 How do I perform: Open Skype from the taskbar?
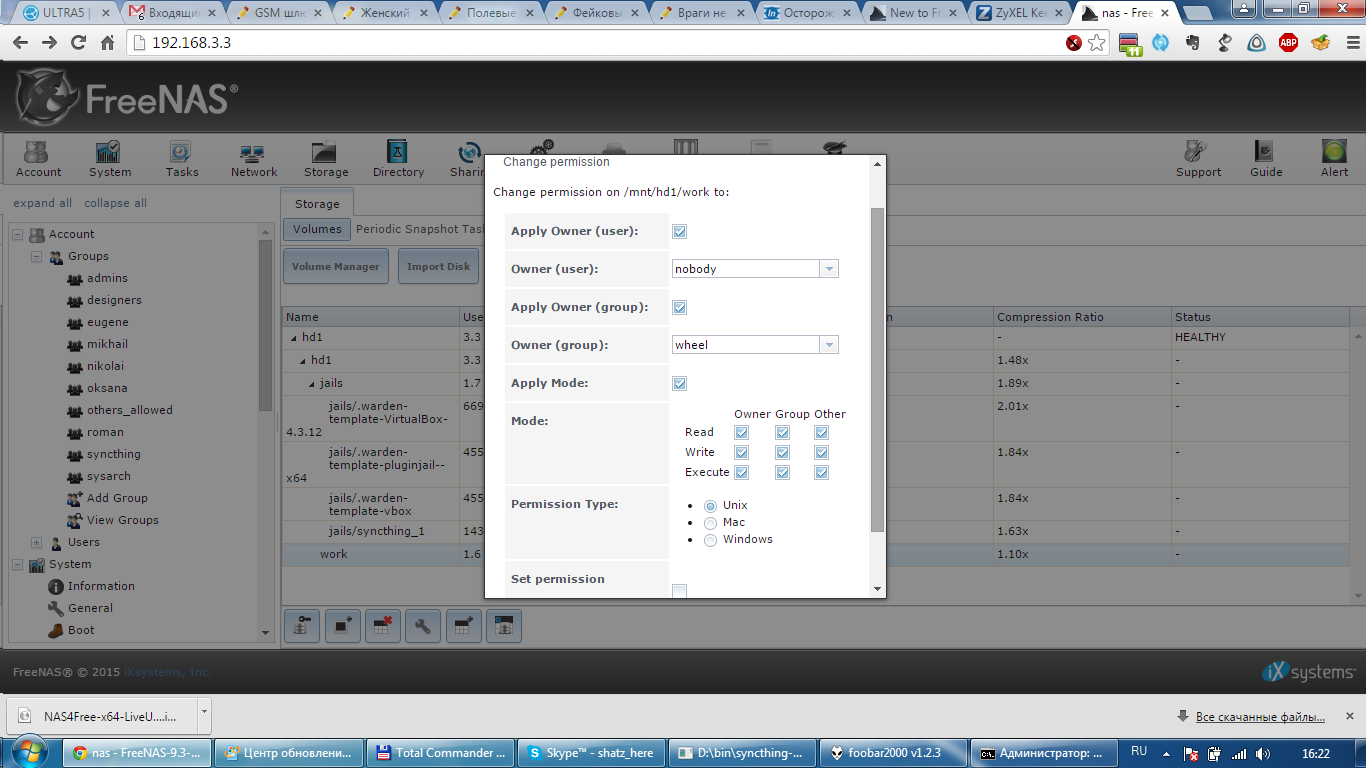[592, 753]
